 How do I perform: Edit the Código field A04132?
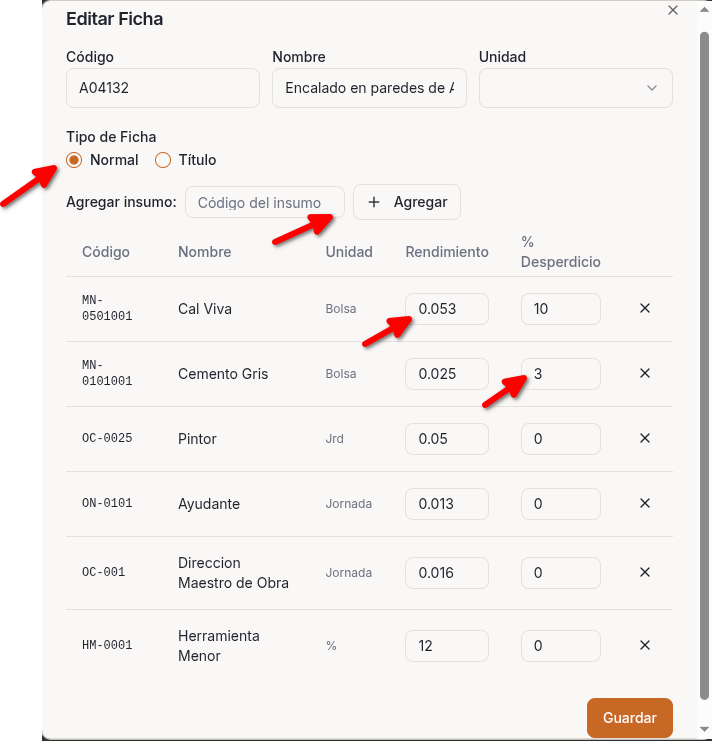pos(162,88)
